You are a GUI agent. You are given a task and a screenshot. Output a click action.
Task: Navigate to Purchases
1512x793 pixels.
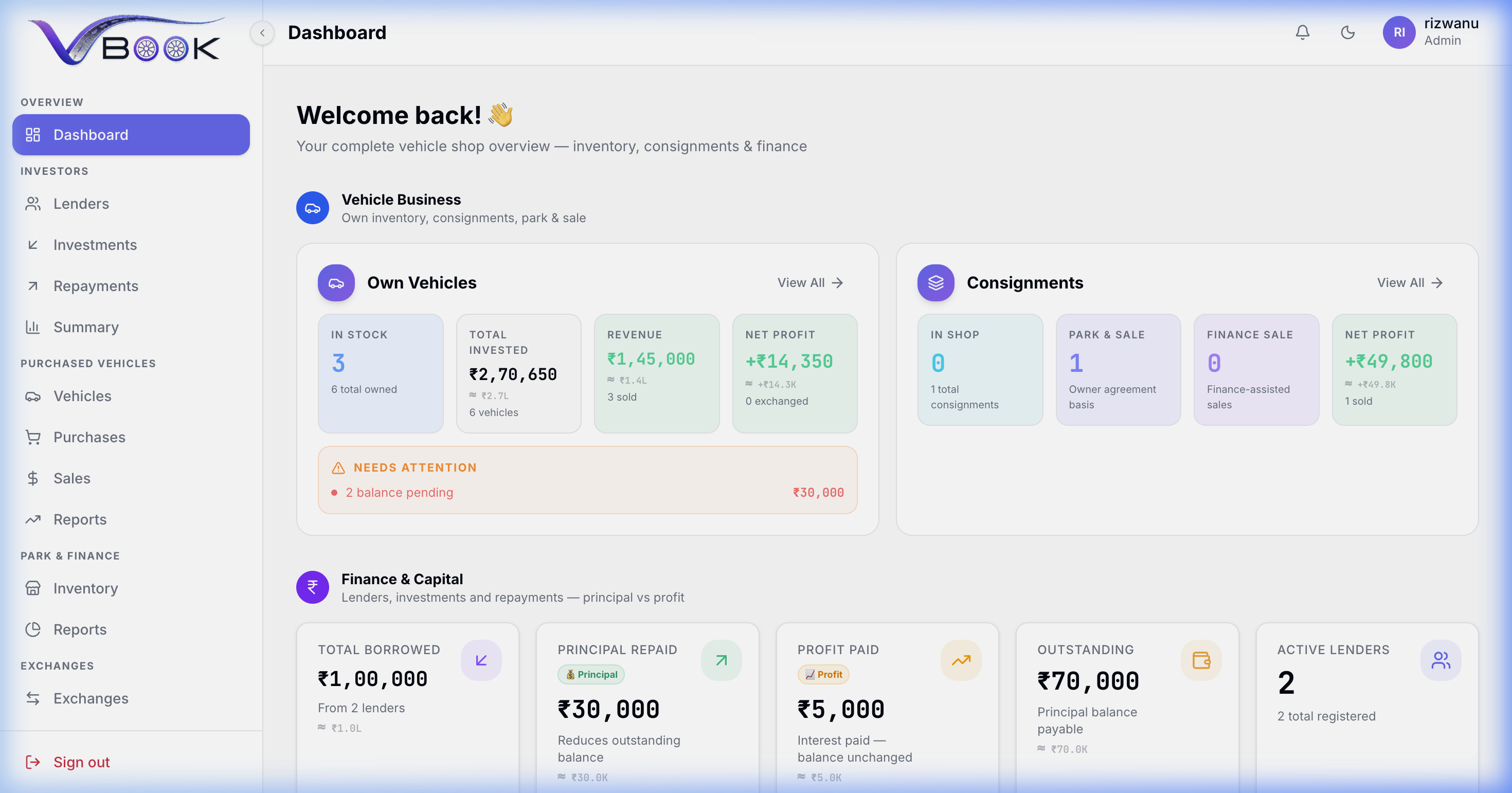tap(131, 437)
